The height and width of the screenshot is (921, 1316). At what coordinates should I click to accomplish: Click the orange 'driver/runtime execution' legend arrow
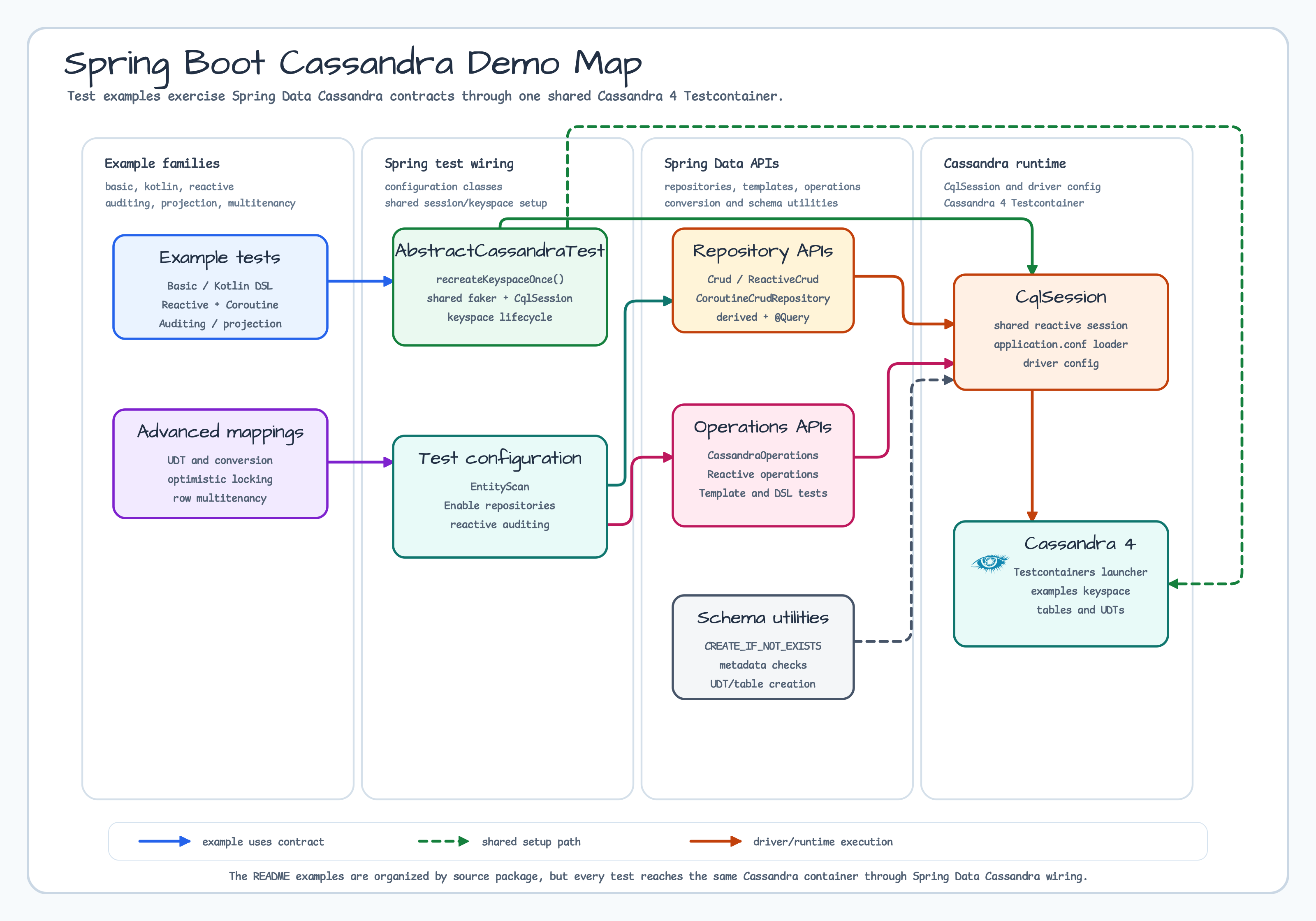coord(715,841)
